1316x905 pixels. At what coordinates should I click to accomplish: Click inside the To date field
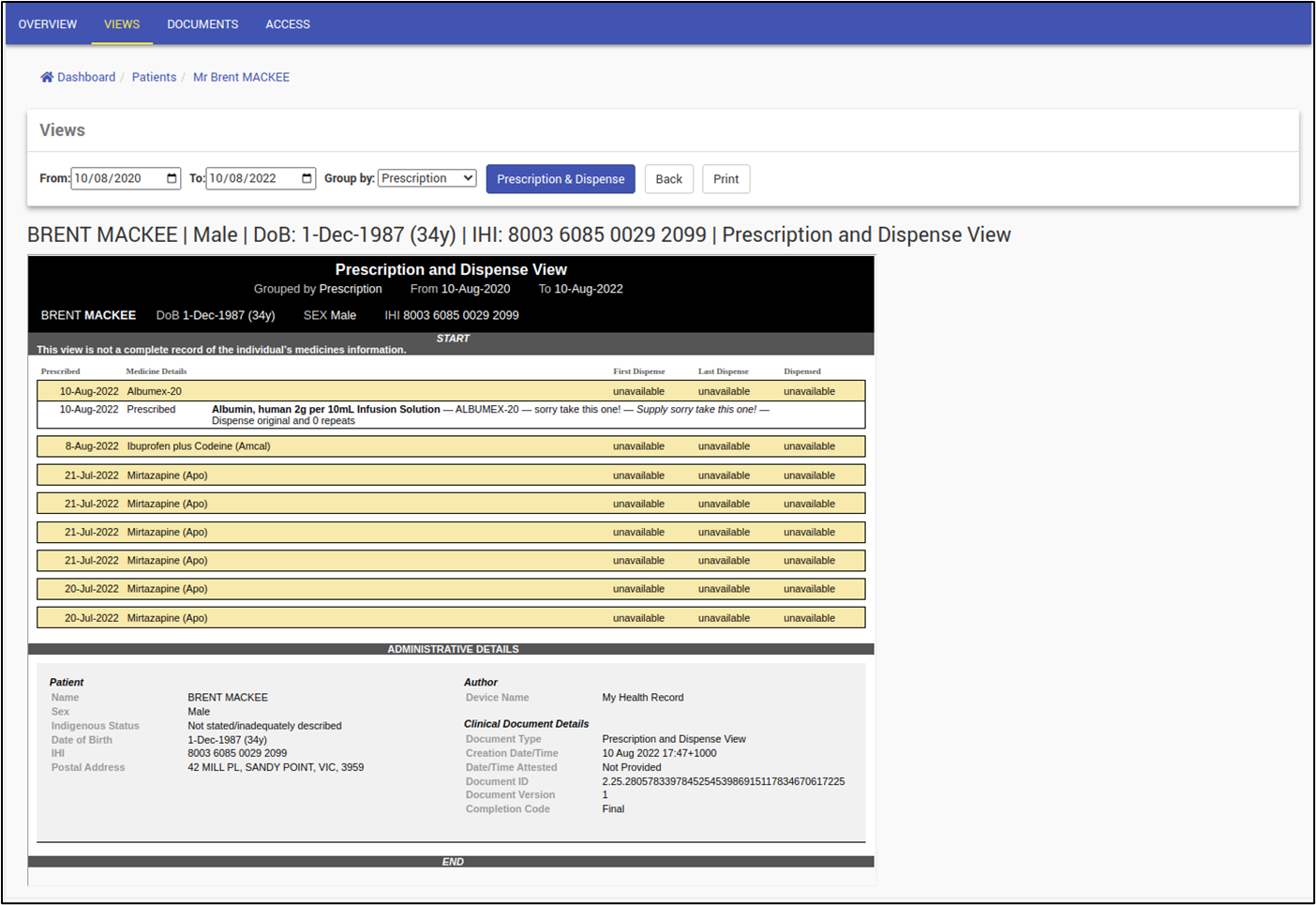coord(247,178)
